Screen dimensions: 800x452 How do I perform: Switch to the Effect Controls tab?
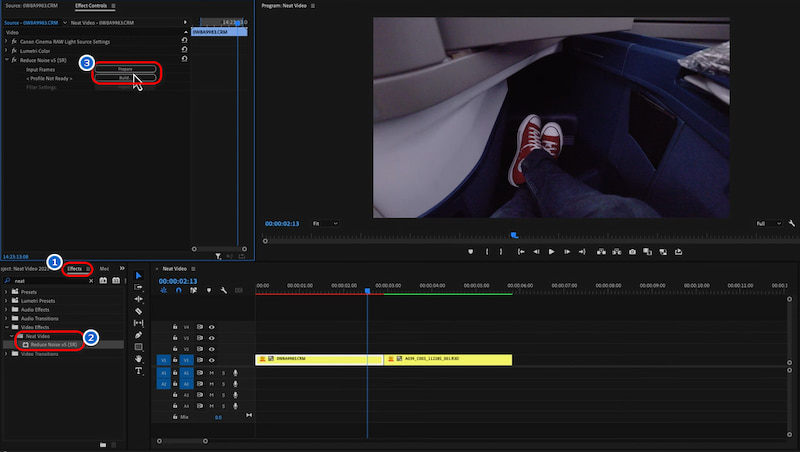click(x=91, y=6)
